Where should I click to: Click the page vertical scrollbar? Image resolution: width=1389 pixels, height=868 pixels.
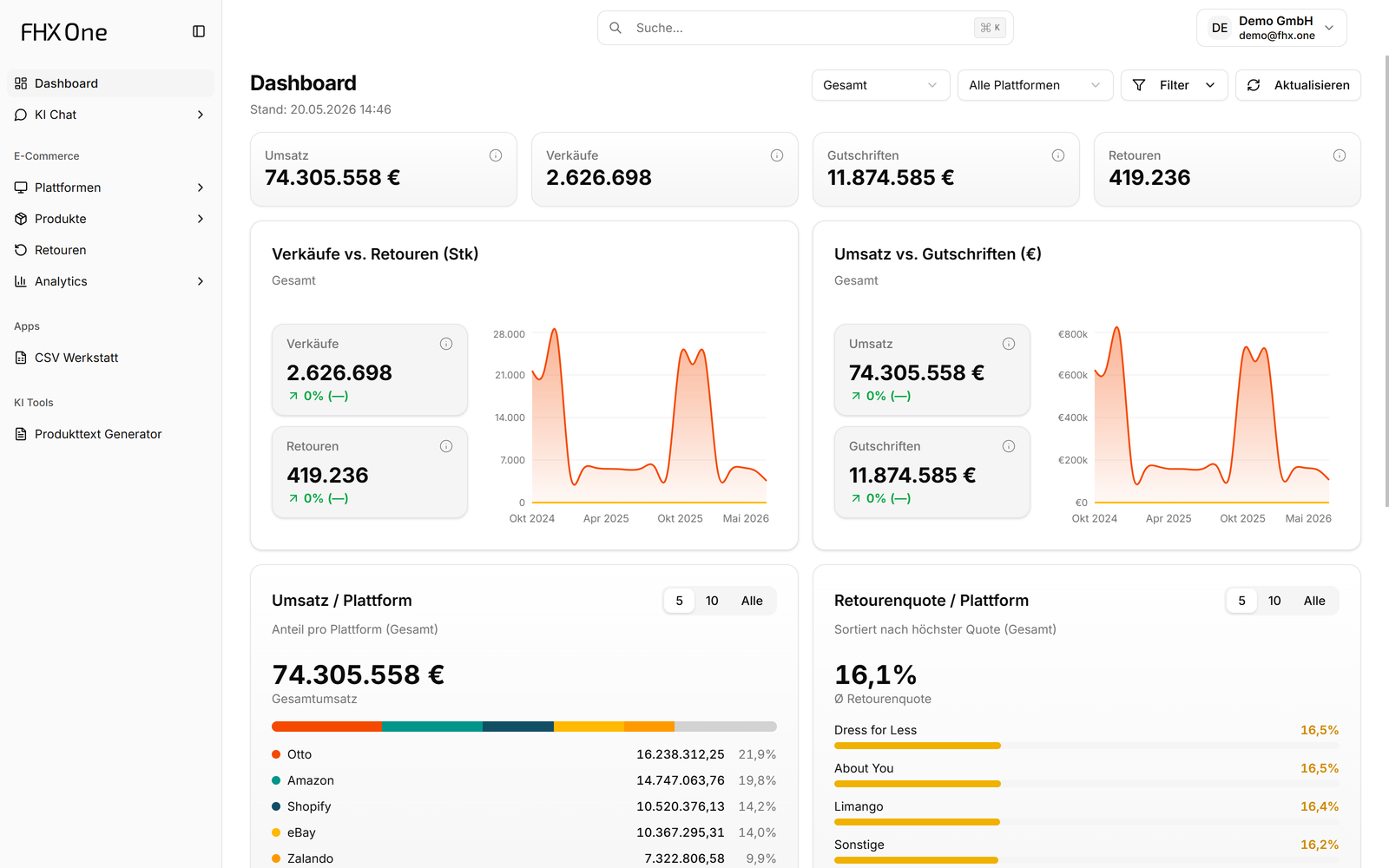click(1386, 281)
